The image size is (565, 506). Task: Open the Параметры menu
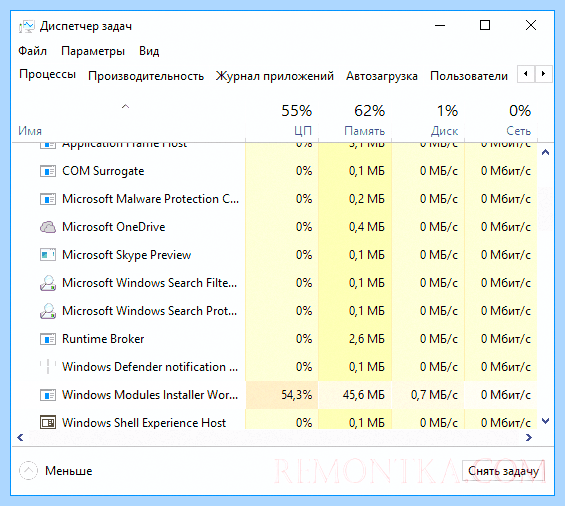tap(93, 51)
